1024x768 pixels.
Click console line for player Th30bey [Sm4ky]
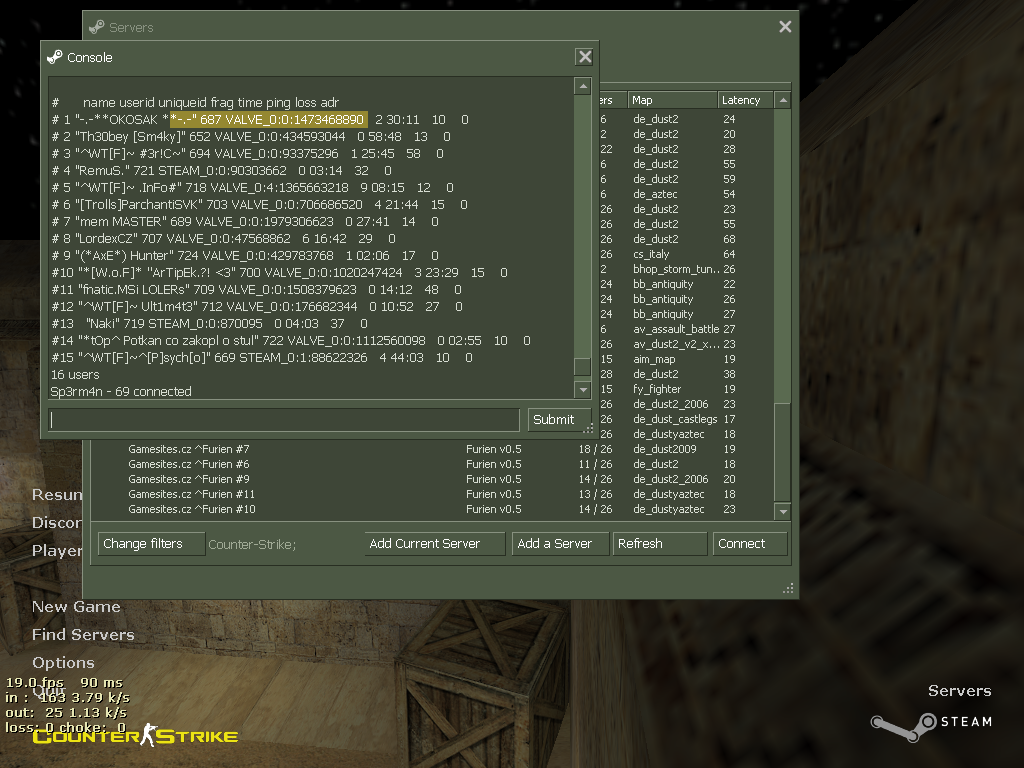point(251,136)
